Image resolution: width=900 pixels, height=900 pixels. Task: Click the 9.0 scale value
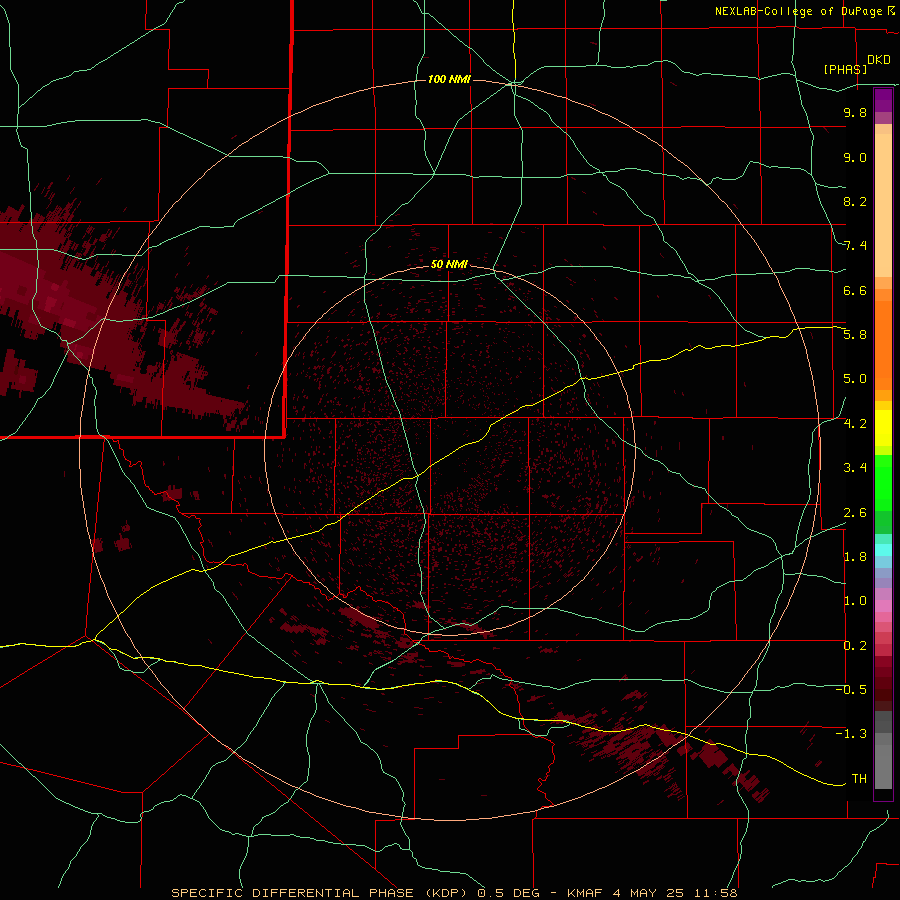point(855,157)
